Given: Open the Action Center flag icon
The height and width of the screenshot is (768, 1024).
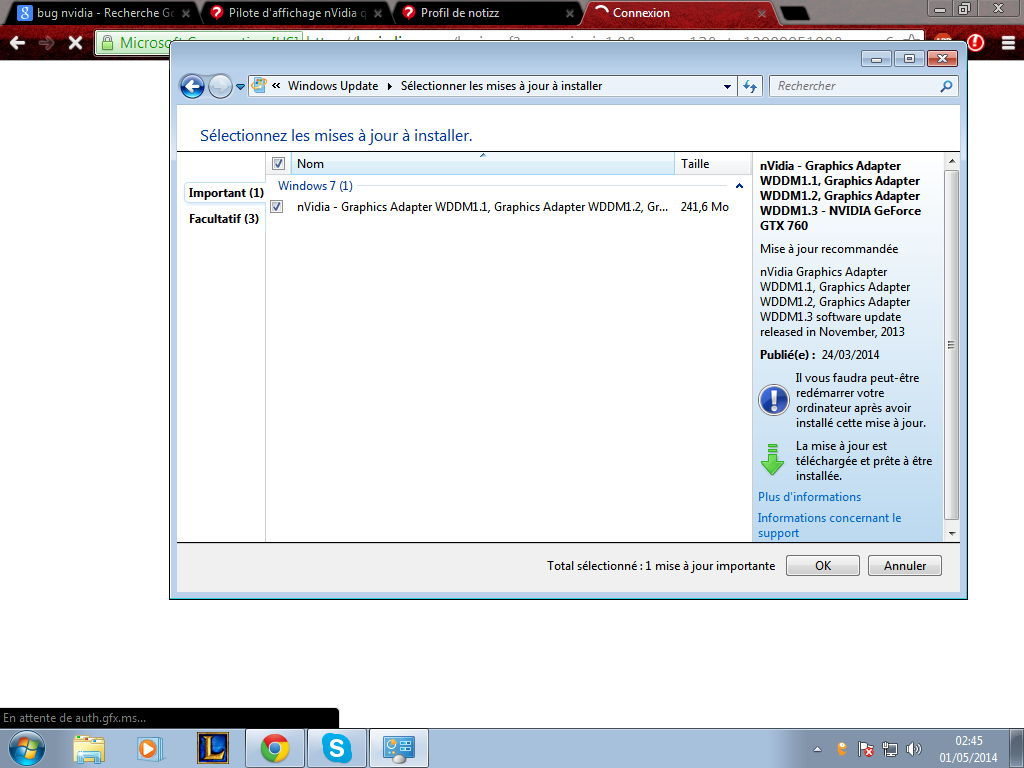Looking at the screenshot, I should (866, 749).
